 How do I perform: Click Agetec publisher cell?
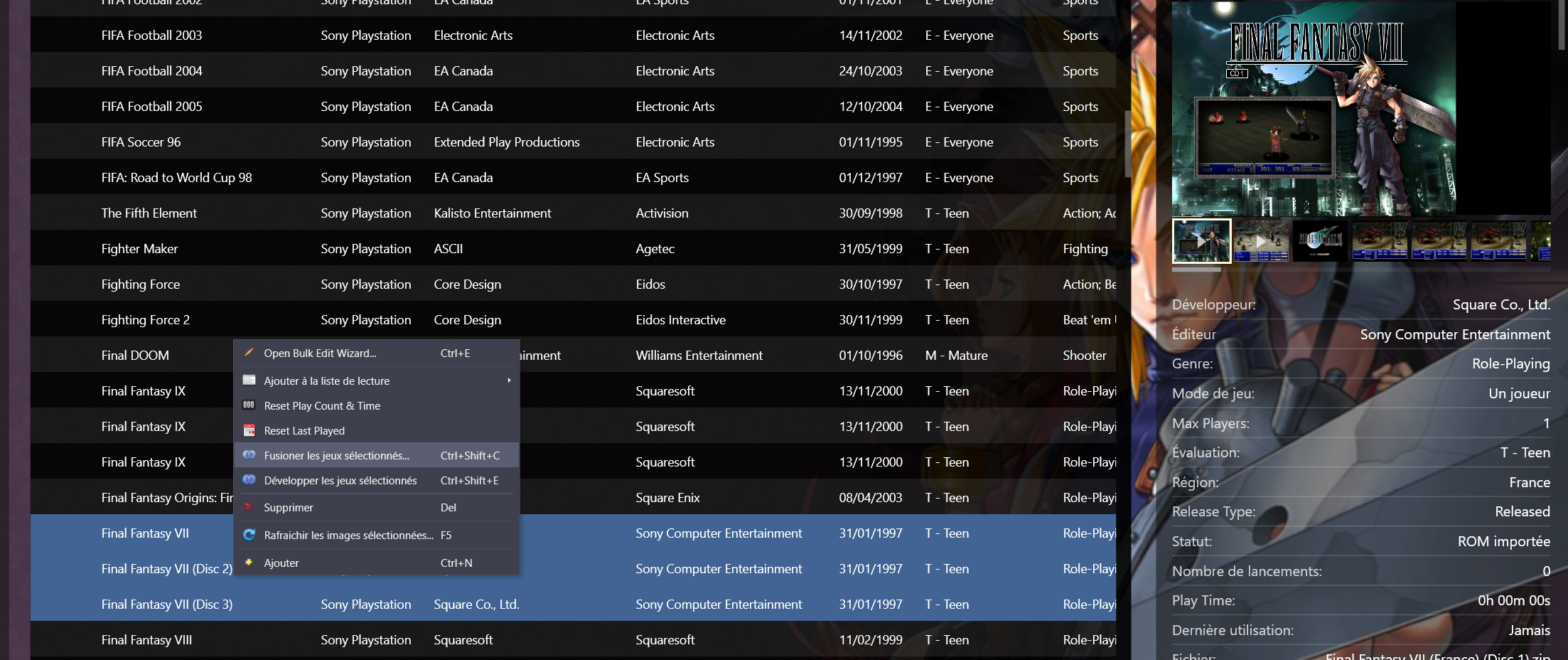coord(655,248)
